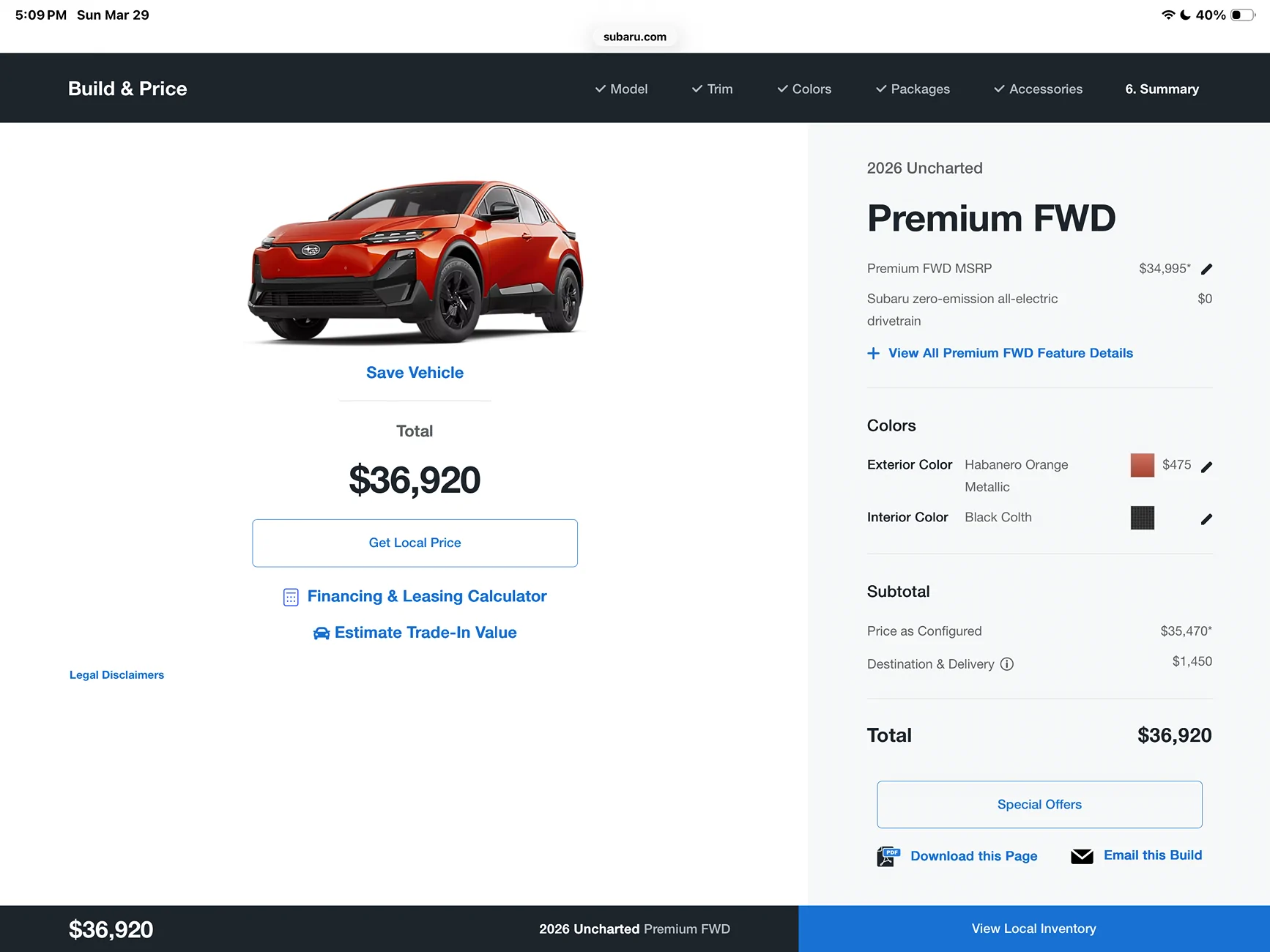Tap the subaru.com address bar
This screenshot has height=952, width=1270.
[635, 37]
